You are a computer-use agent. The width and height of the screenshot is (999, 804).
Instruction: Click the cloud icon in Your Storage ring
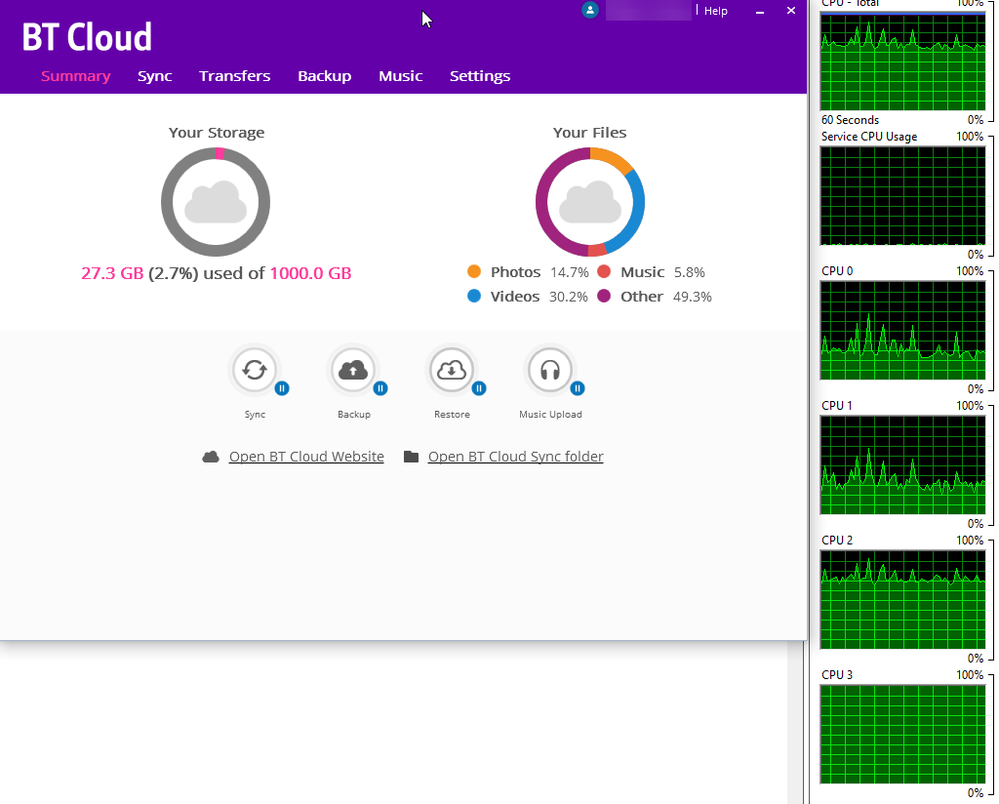(x=216, y=203)
